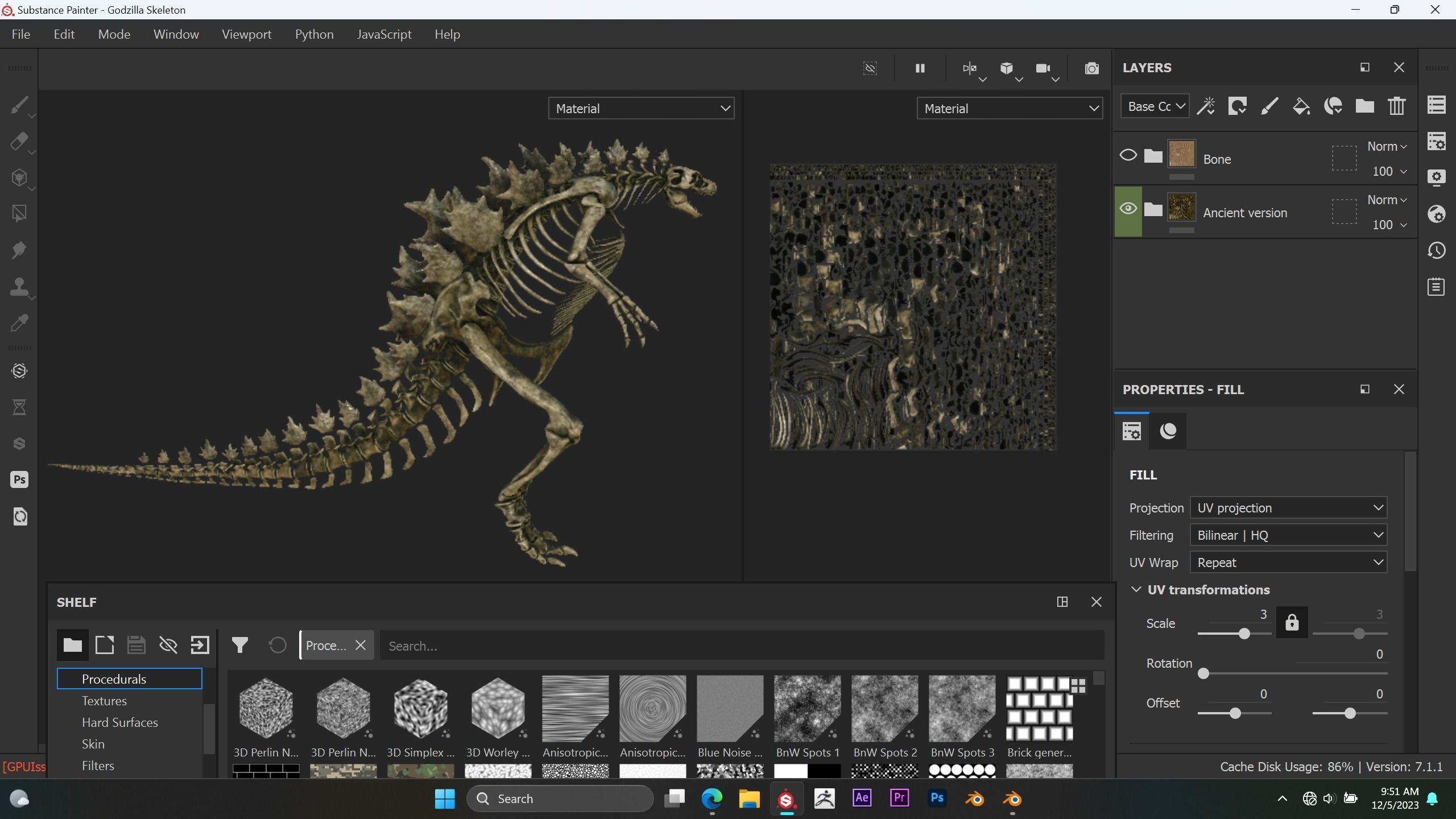Open the Base Color channel dropdown

point(1155,106)
